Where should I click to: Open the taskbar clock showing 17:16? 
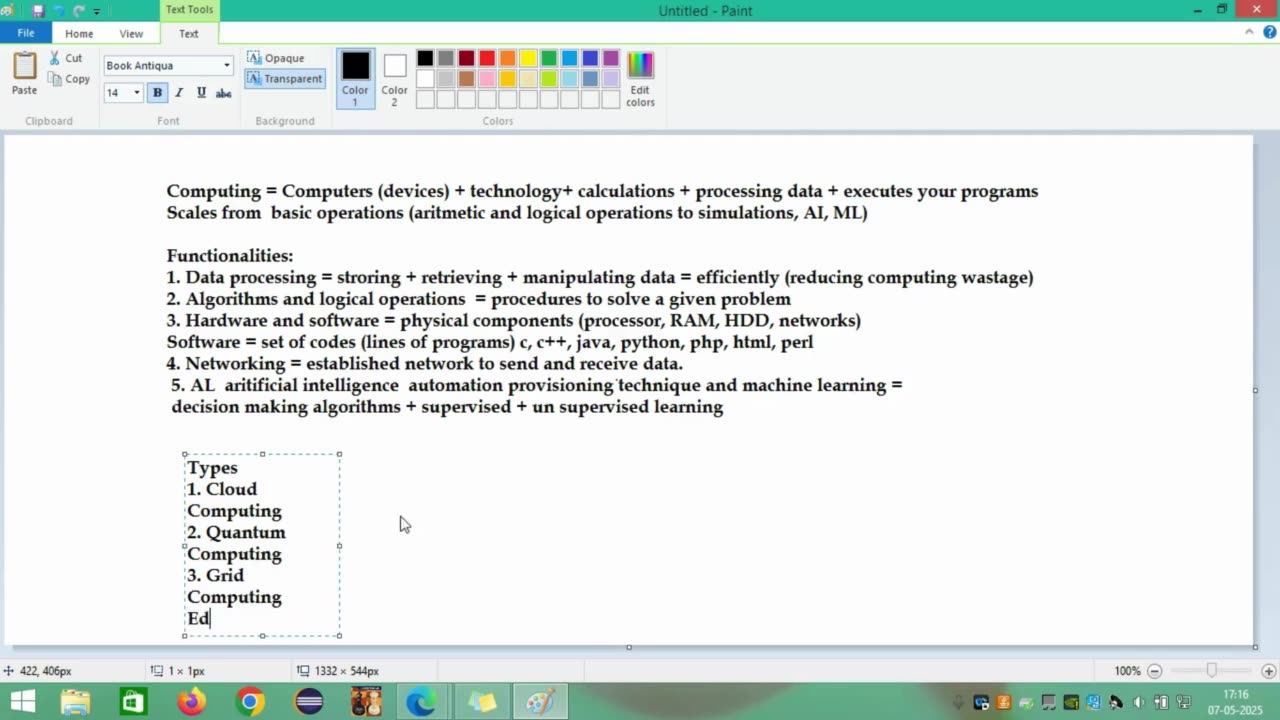[x=1236, y=702]
